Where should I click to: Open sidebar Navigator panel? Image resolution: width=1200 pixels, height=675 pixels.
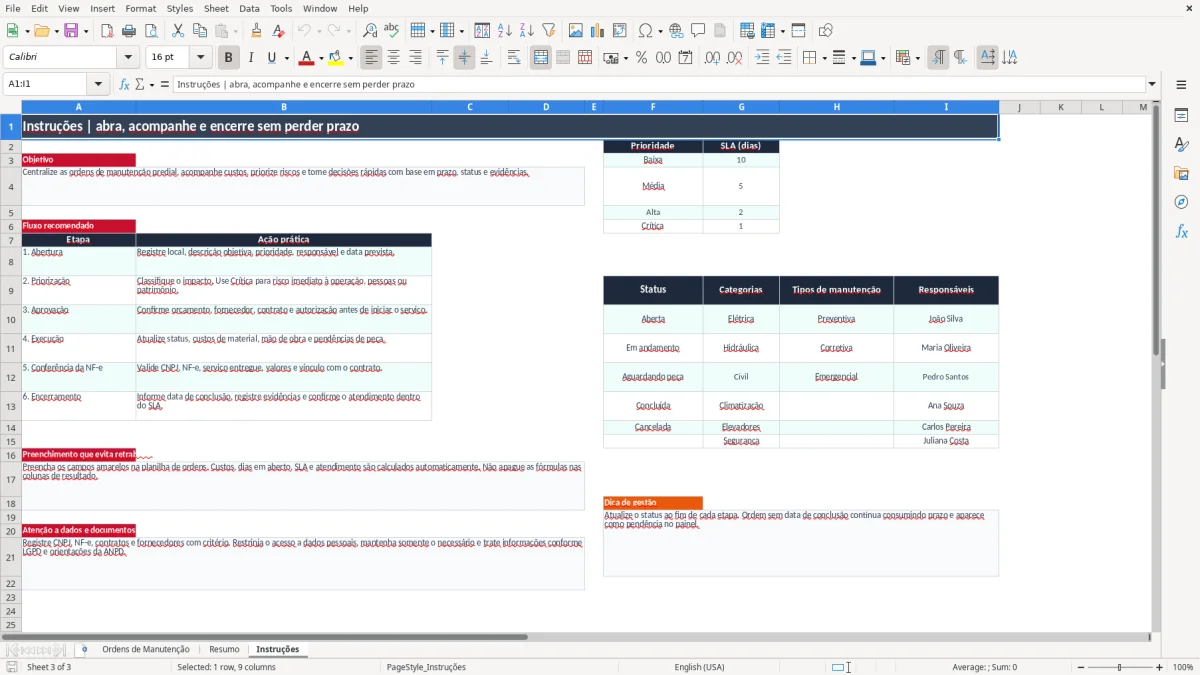point(1181,202)
